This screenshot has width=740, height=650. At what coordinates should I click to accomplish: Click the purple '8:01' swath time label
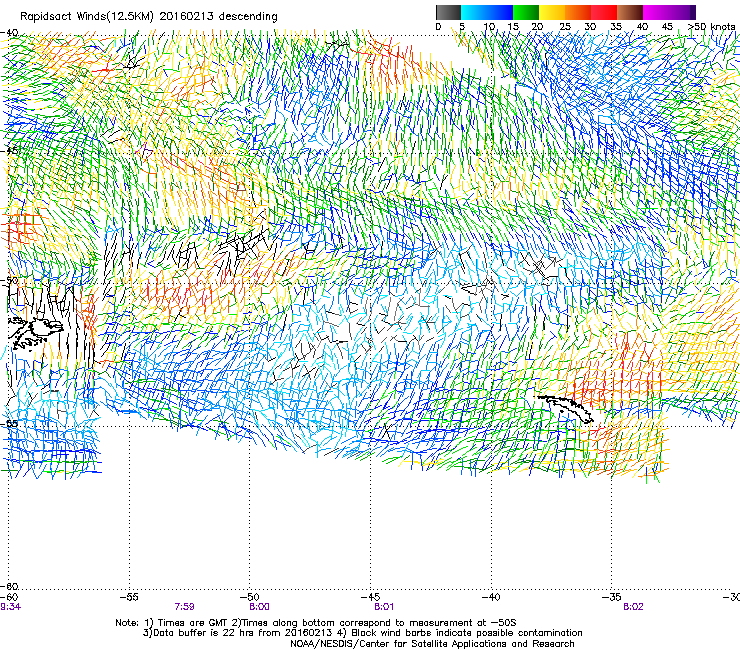pyautogui.click(x=384, y=607)
